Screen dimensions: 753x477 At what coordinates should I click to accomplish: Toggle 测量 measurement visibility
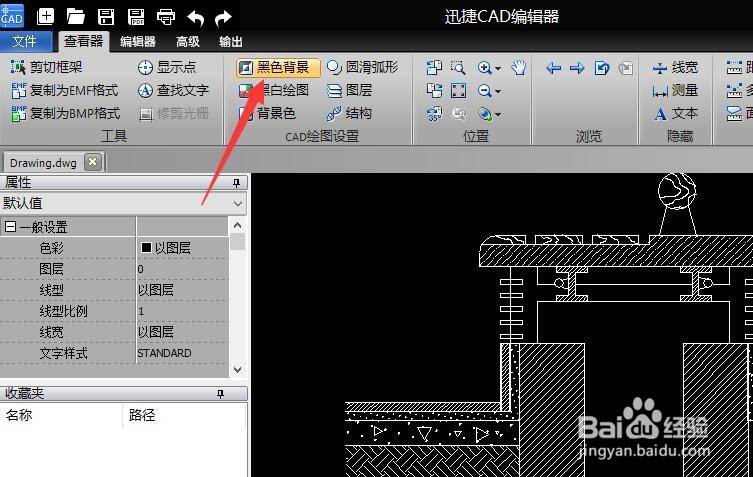[x=675, y=90]
